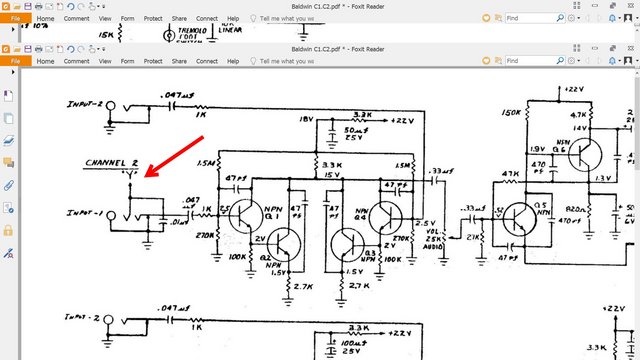Expand the navigation pane arrow in lower window
The height and width of the screenshot is (360, 640).
(13, 72)
